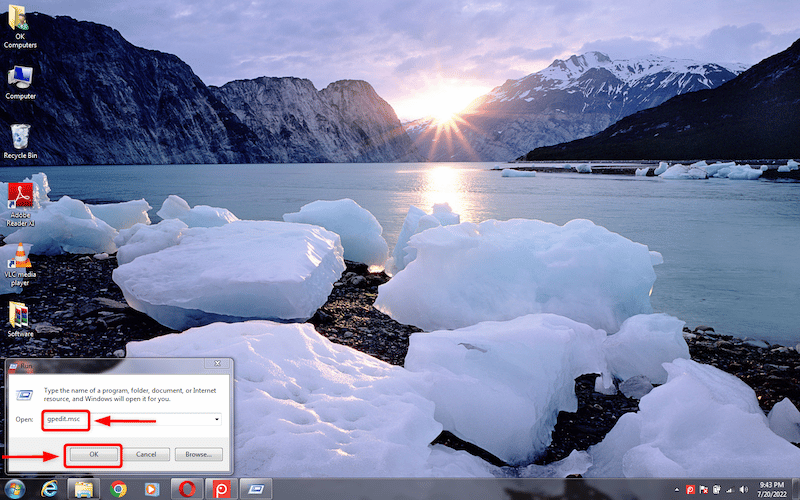Screen dimensions: 800x500
Task: Select the Computer desktop icon
Action: click(20, 82)
